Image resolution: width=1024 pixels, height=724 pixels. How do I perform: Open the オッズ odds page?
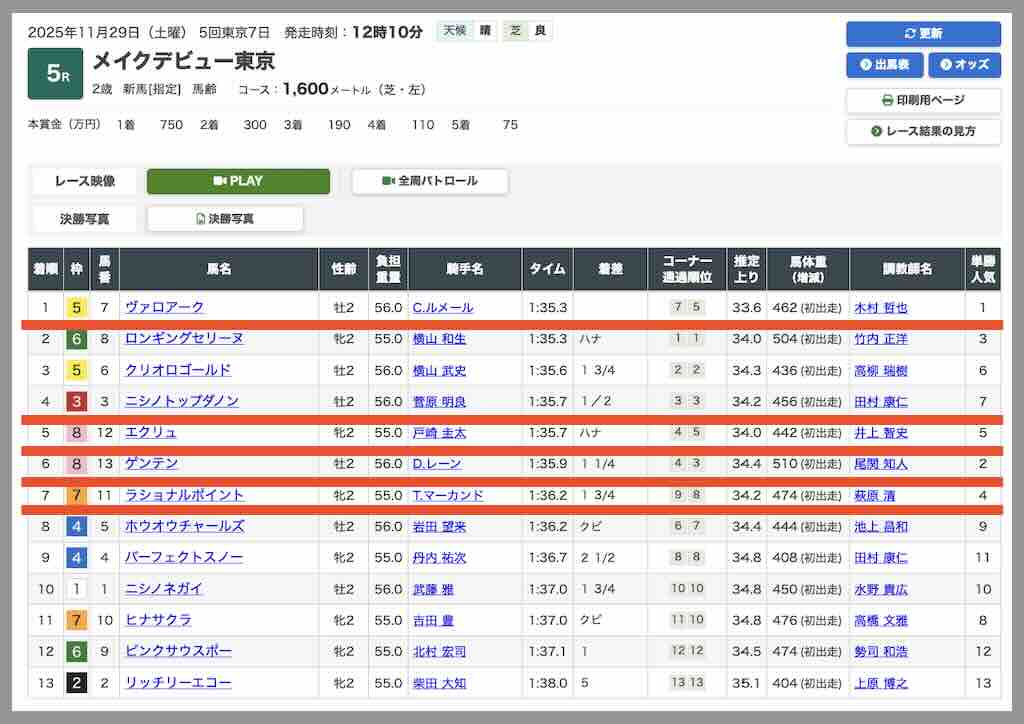964,65
